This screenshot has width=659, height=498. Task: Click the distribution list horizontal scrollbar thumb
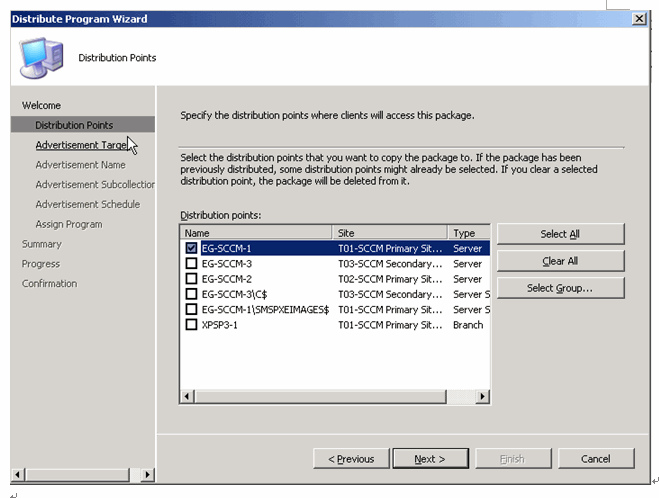[x=320, y=396]
